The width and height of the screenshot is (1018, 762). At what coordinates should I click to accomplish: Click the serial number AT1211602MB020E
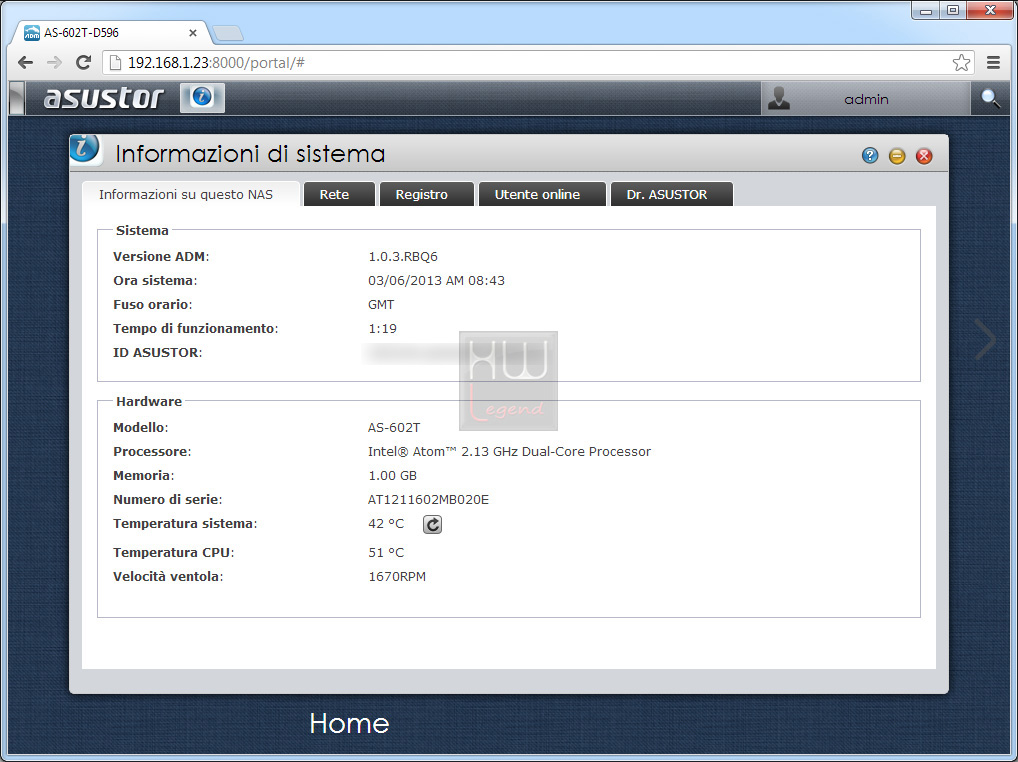point(428,500)
